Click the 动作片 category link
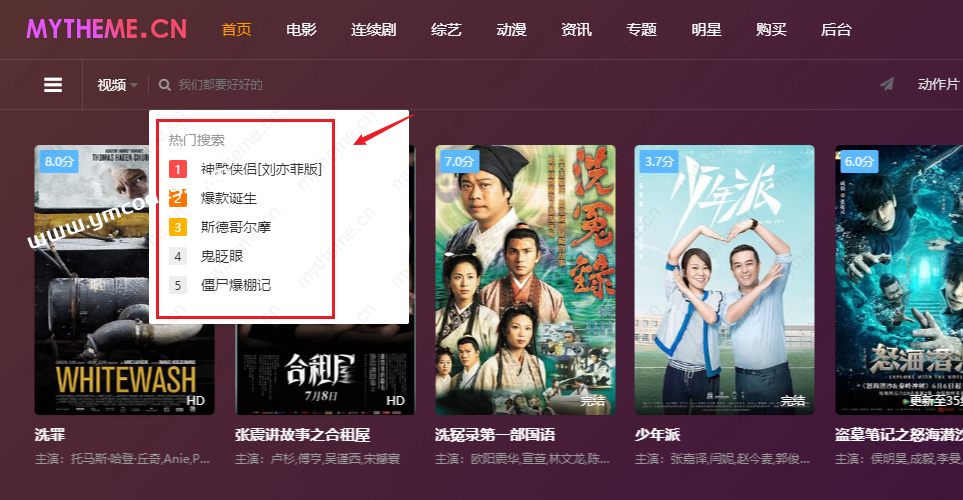Image resolution: width=963 pixels, height=500 pixels. pyautogui.click(x=938, y=84)
